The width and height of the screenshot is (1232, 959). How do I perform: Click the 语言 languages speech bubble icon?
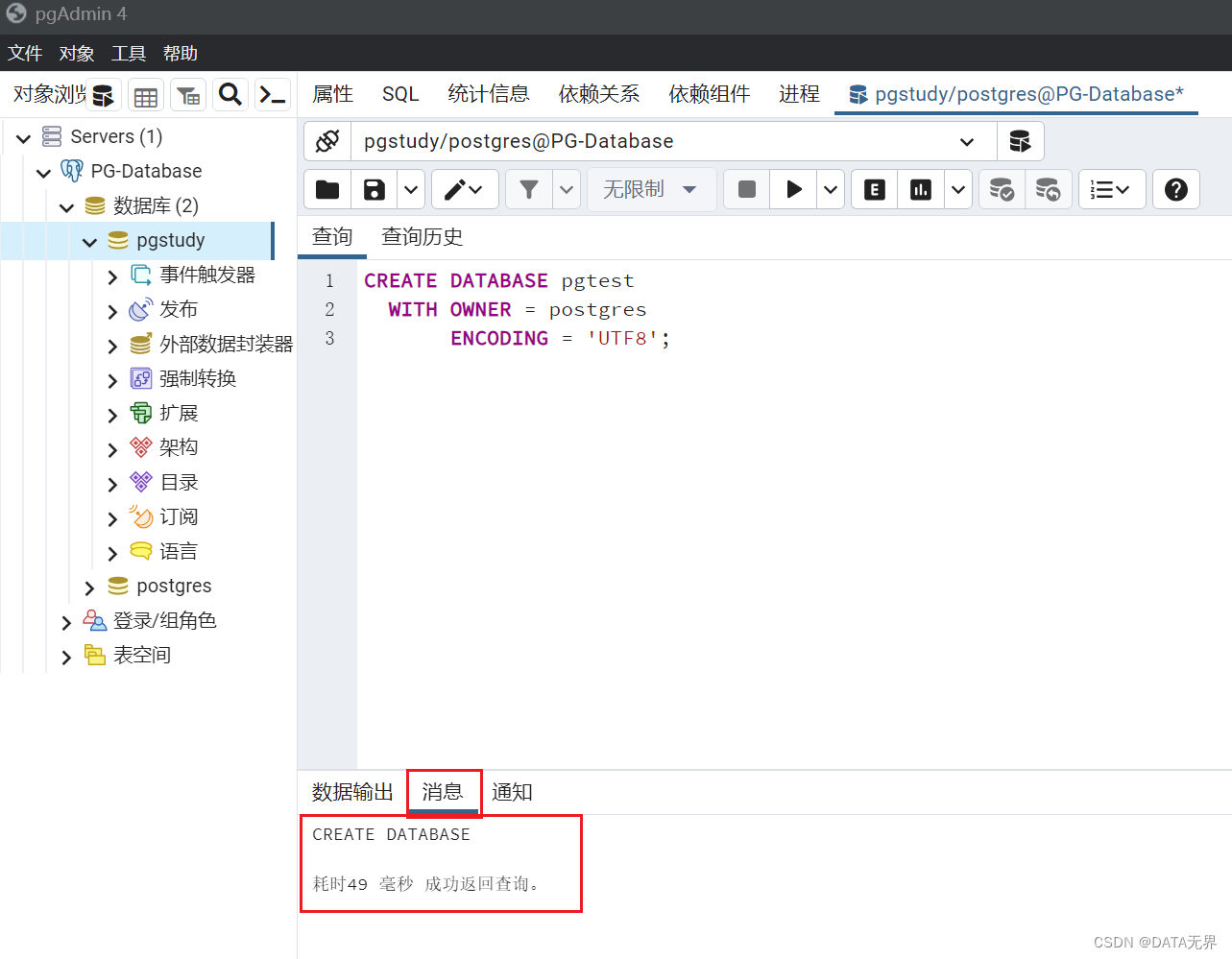(141, 551)
